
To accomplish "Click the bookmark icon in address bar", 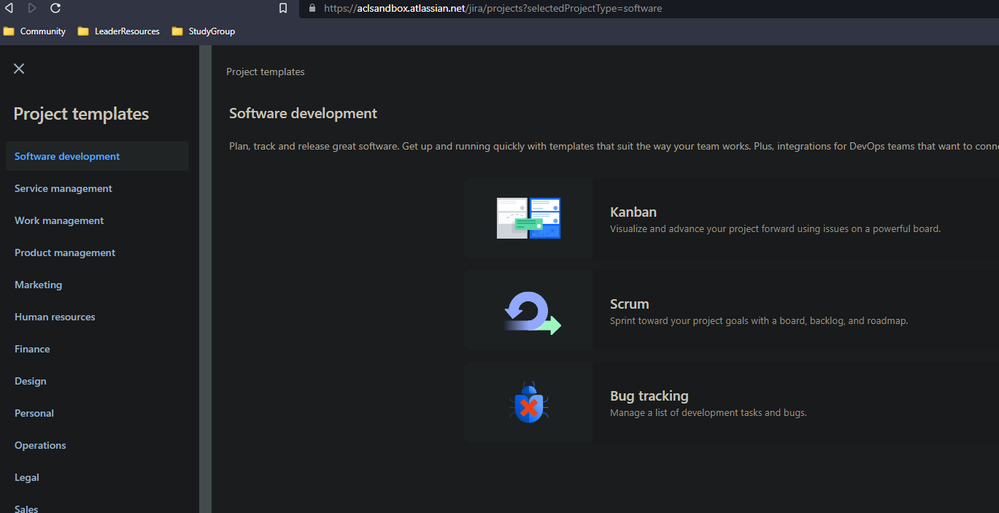I will coord(283,8).
